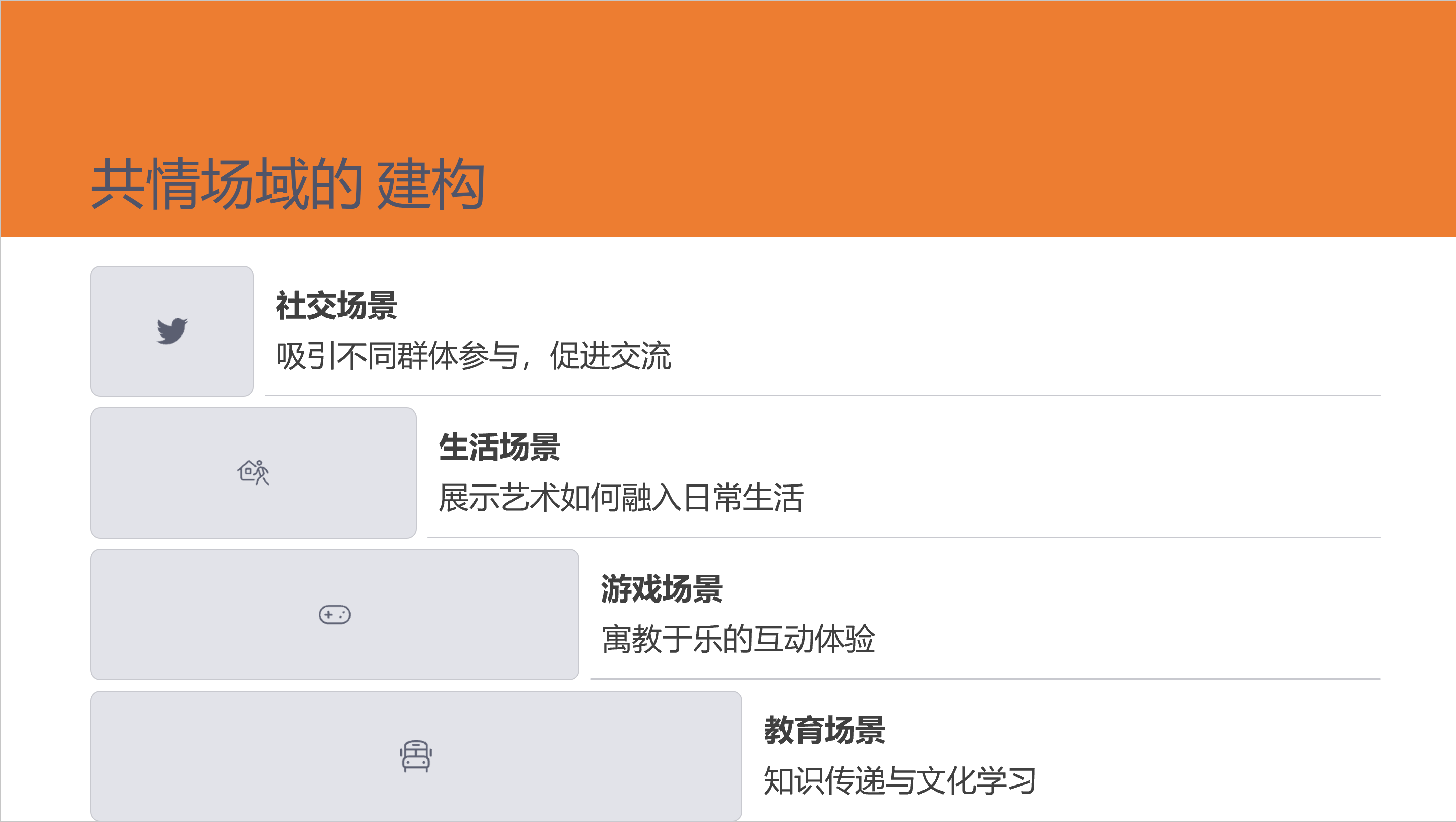
Task: Select the 社交场景 heading
Action: click(x=336, y=306)
